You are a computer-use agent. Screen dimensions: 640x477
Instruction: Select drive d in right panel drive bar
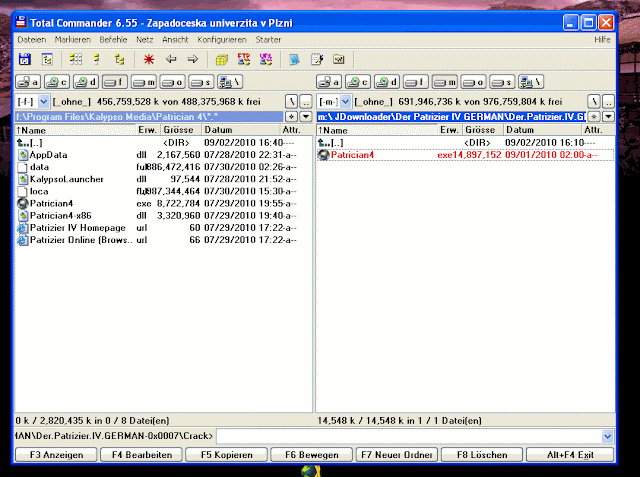pos(387,82)
